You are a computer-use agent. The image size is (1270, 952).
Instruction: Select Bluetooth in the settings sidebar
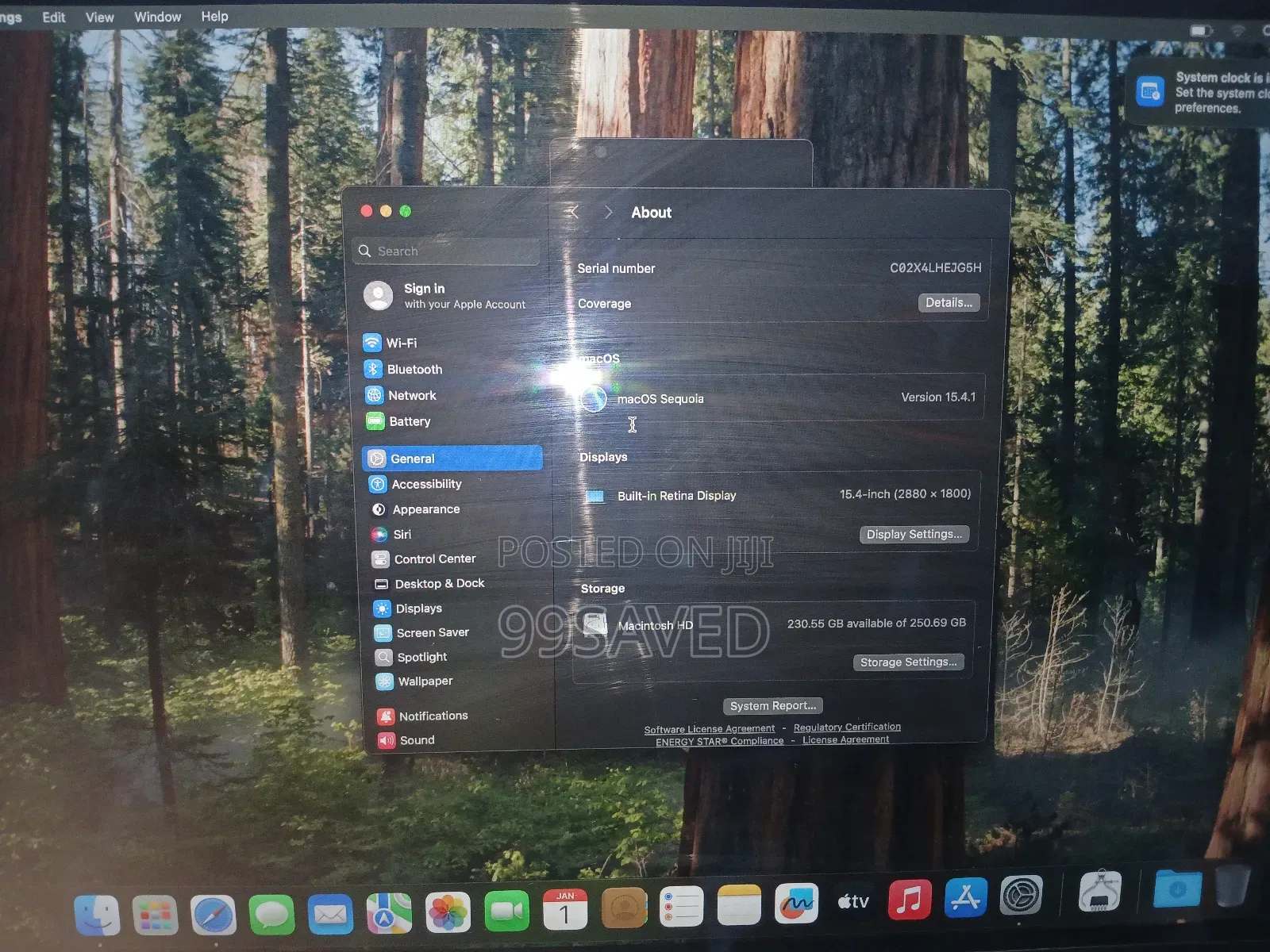pos(452,369)
